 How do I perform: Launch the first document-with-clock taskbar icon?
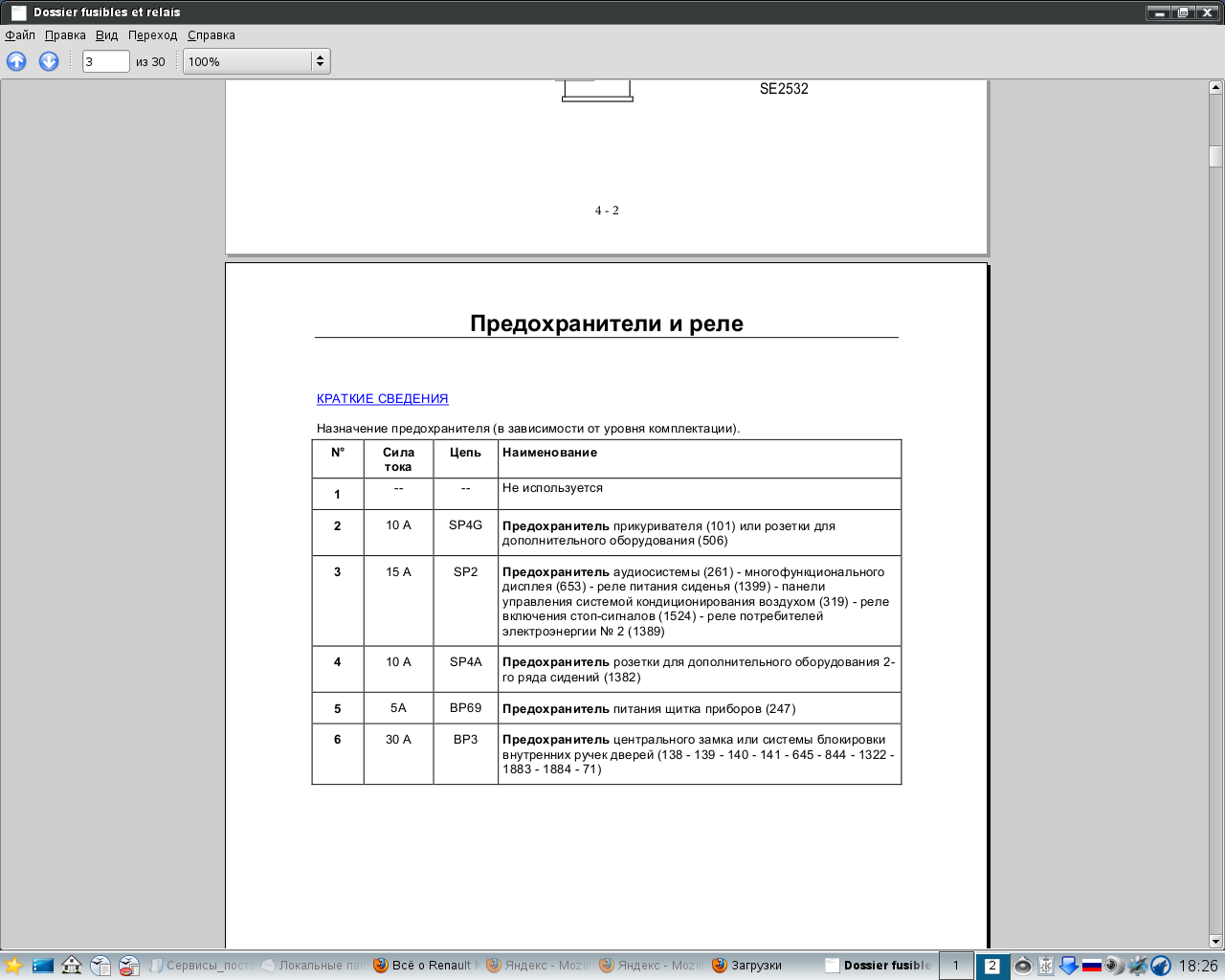click(100, 965)
